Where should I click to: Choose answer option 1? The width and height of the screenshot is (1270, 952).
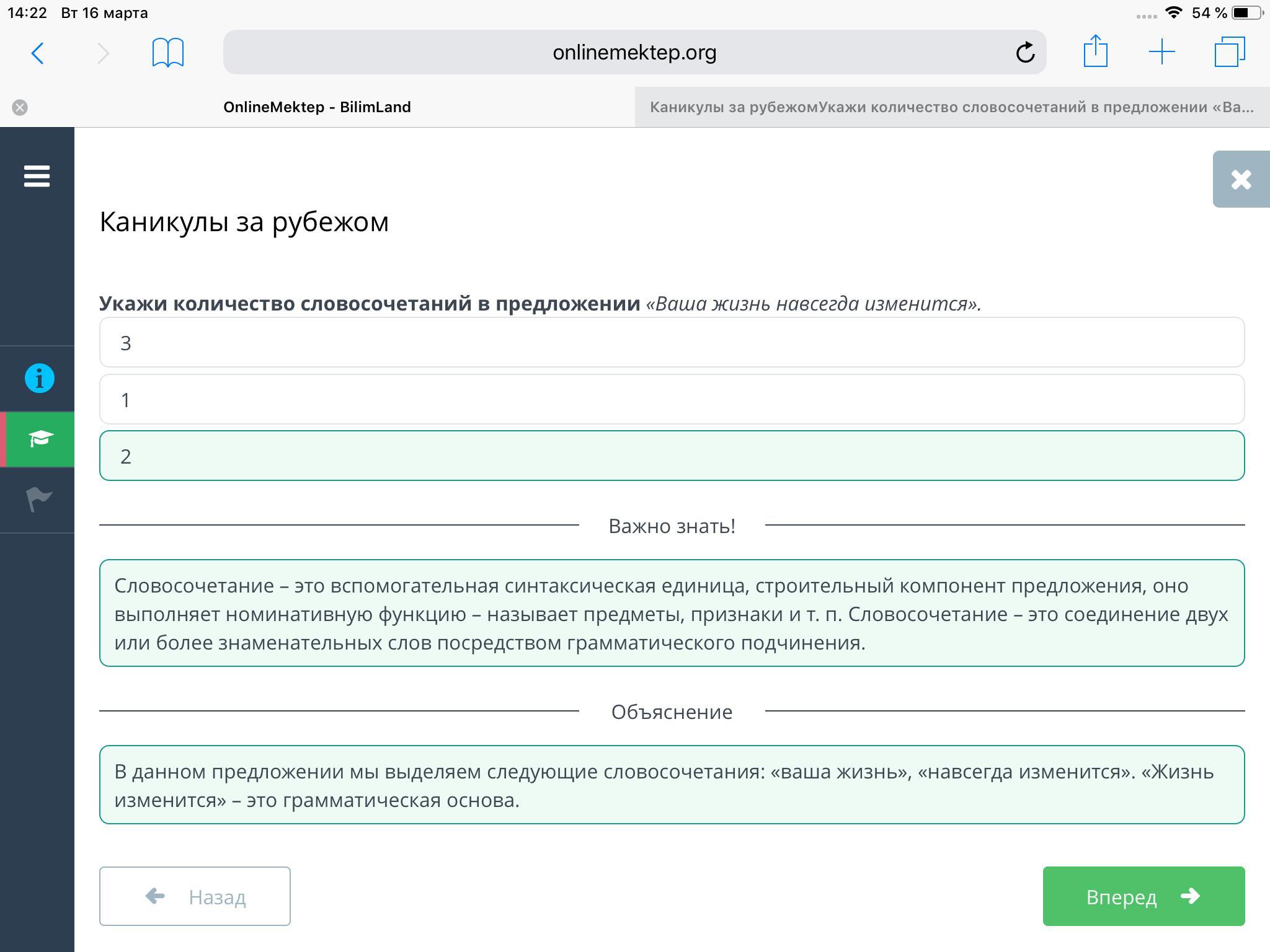672,400
